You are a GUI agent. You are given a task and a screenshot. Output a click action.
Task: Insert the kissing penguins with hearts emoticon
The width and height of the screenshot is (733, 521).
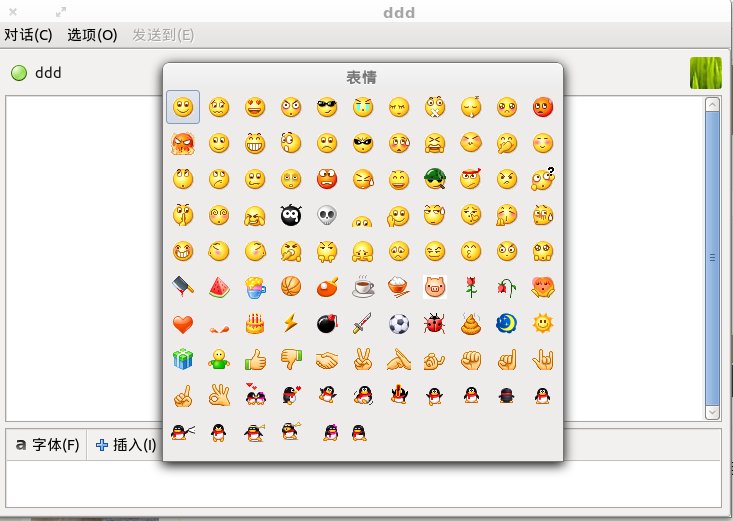[255, 394]
